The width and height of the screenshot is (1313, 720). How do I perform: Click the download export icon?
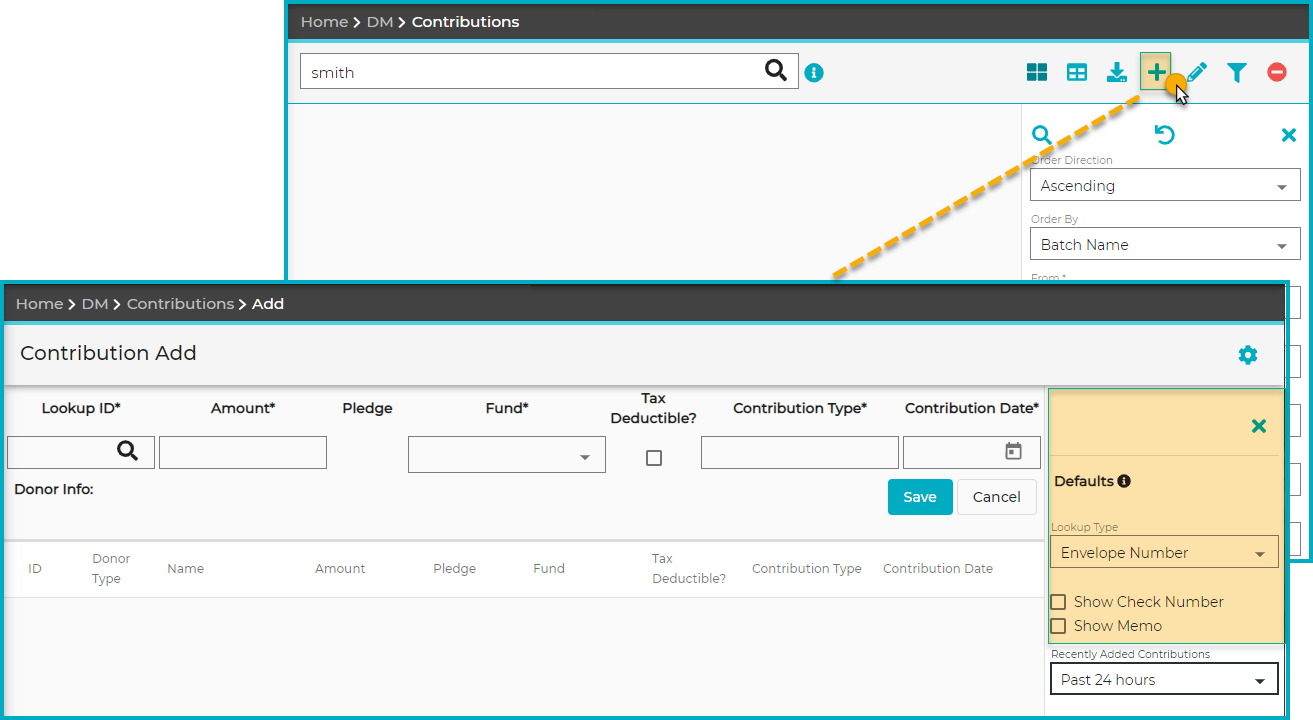tap(1117, 72)
